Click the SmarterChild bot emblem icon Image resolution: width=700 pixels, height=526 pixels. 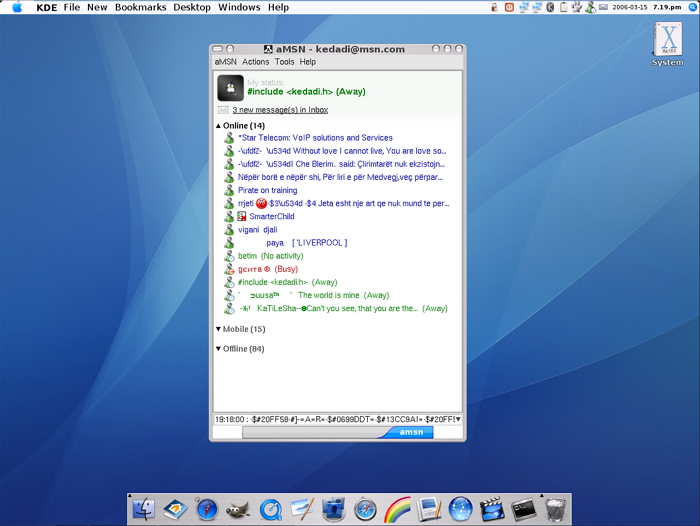(x=242, y=217)
